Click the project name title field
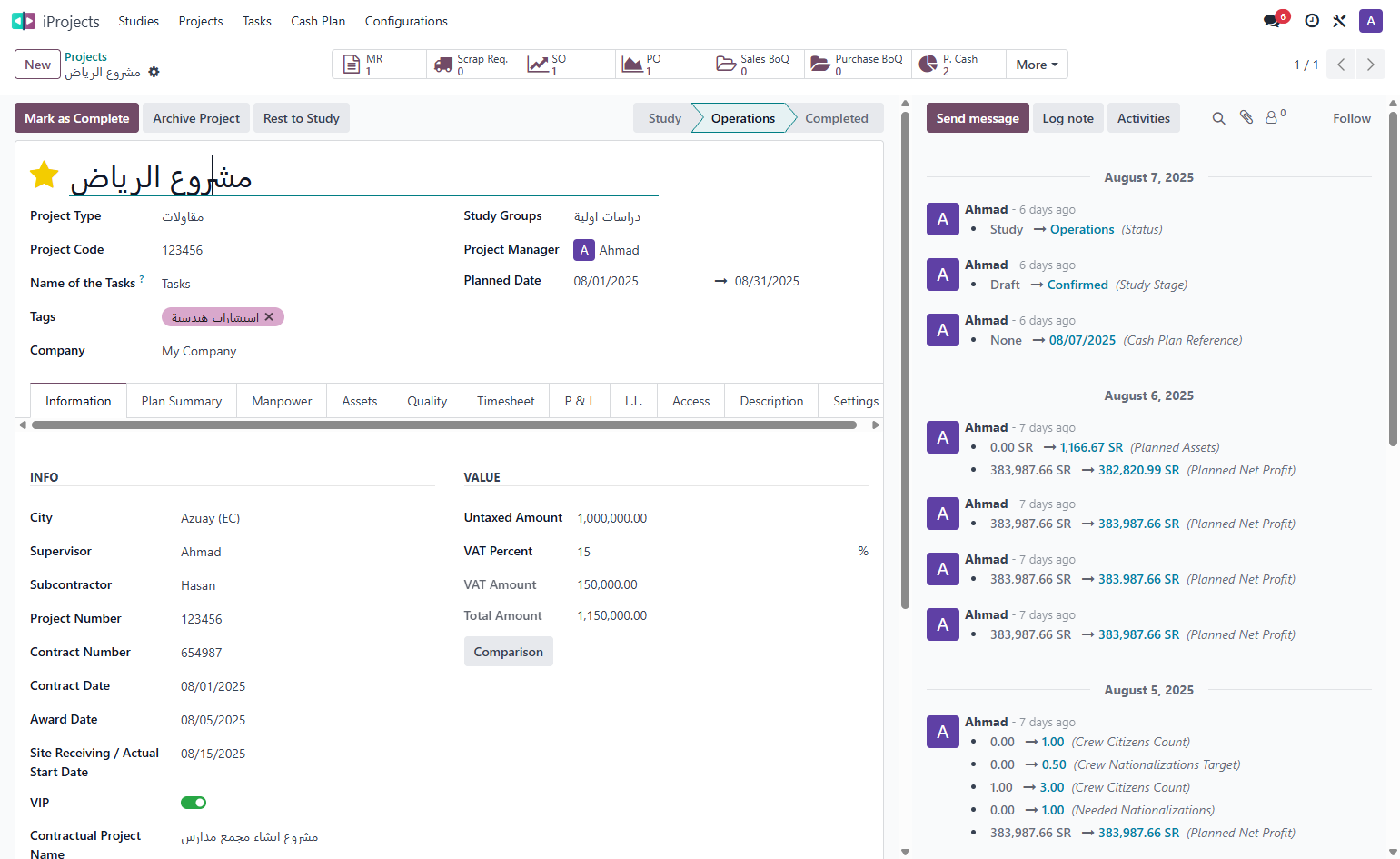1400x859 pixels. pos(363,176)
